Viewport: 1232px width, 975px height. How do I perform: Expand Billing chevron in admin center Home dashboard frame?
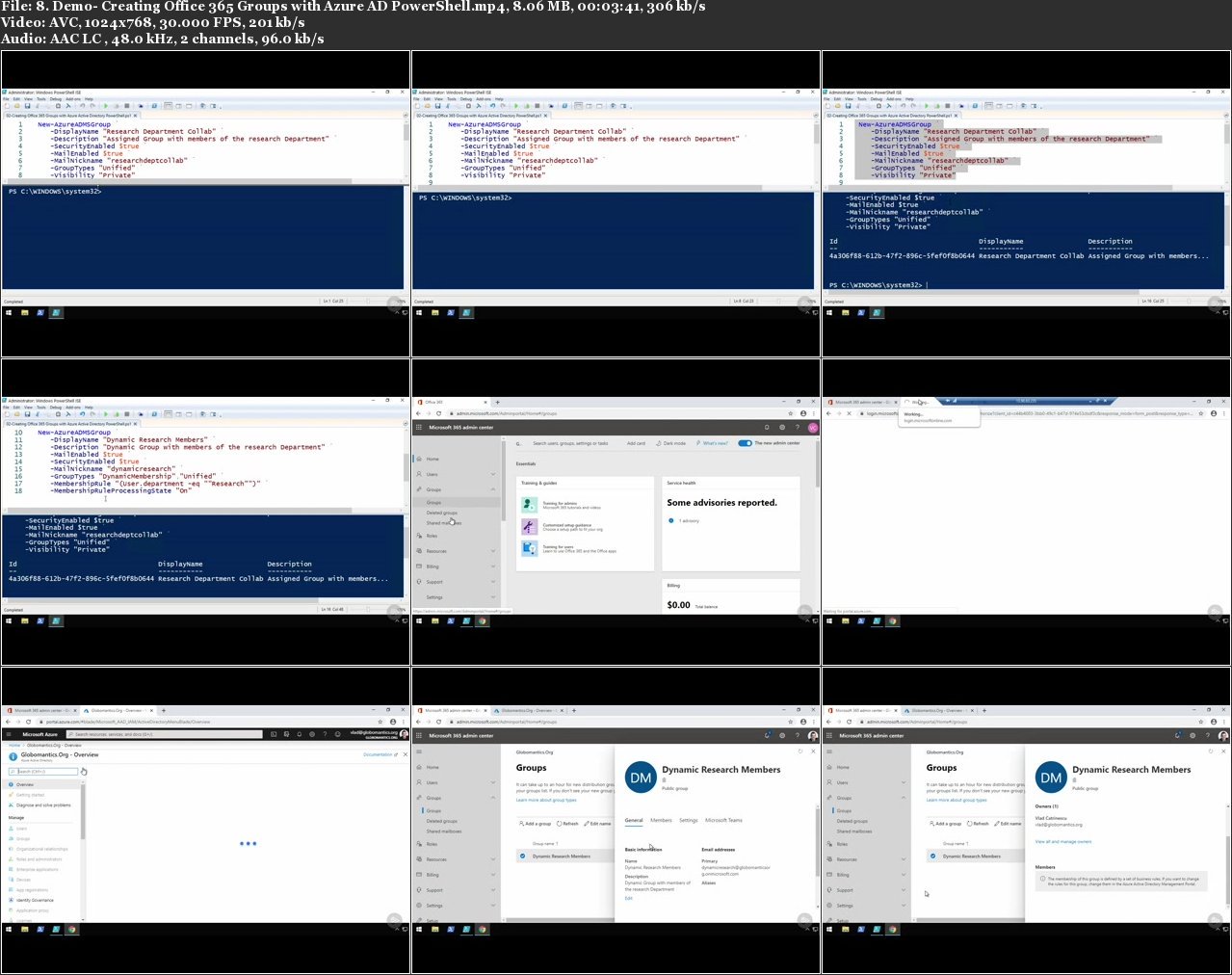click(x=494, y=567)
